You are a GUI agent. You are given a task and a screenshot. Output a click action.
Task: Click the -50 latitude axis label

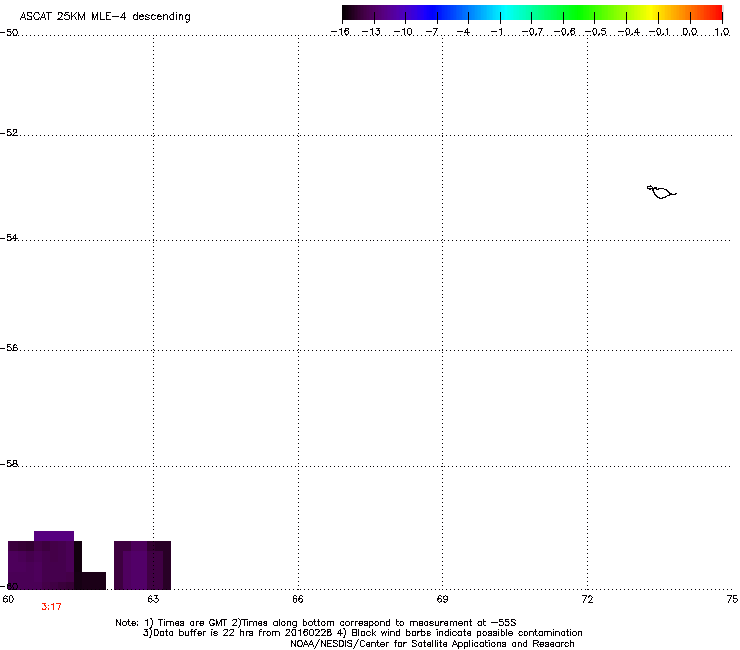point(9,33)
